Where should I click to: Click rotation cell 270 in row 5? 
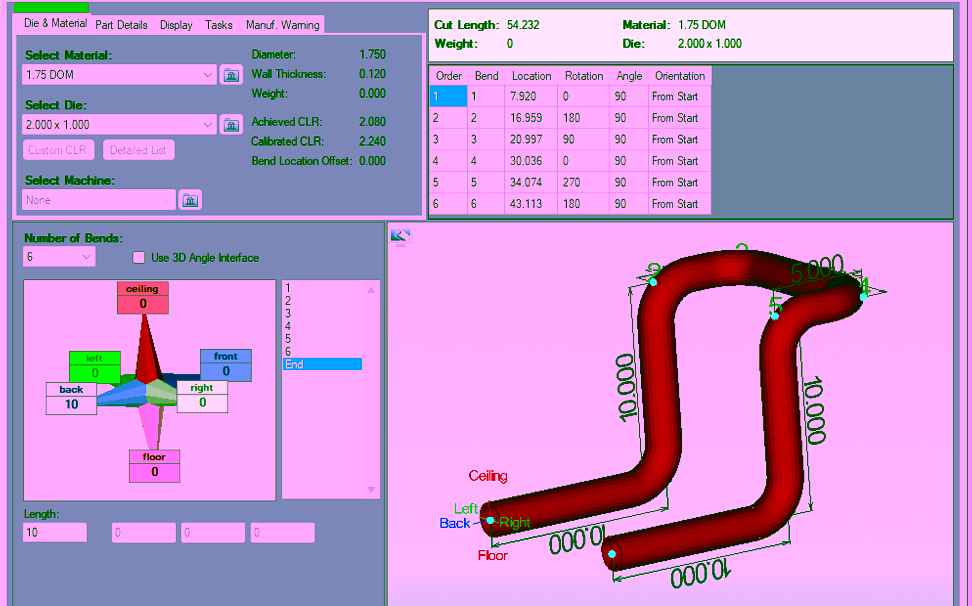[x=583, y=183]
